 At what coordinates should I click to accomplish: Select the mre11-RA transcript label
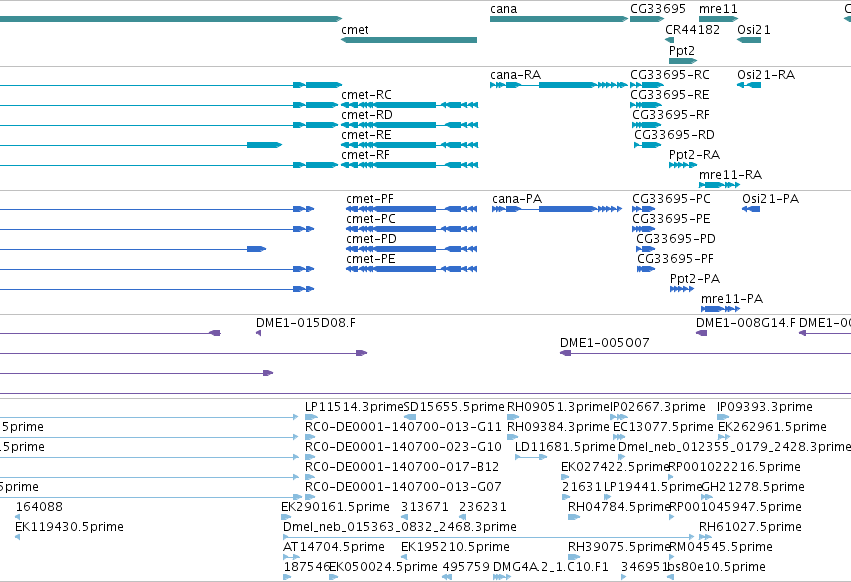pos(731,175)
